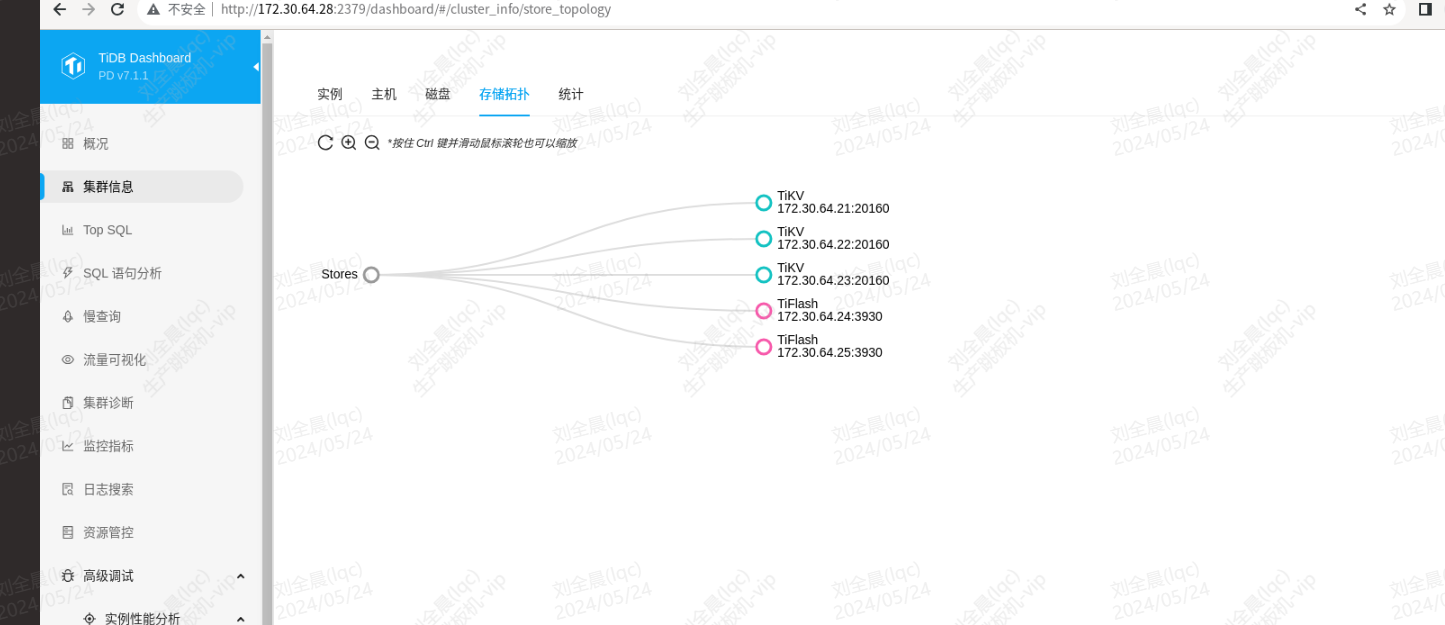
Task: Select the 集群信息 menu item
Action: pyautogui.click(x=142, y=187)
